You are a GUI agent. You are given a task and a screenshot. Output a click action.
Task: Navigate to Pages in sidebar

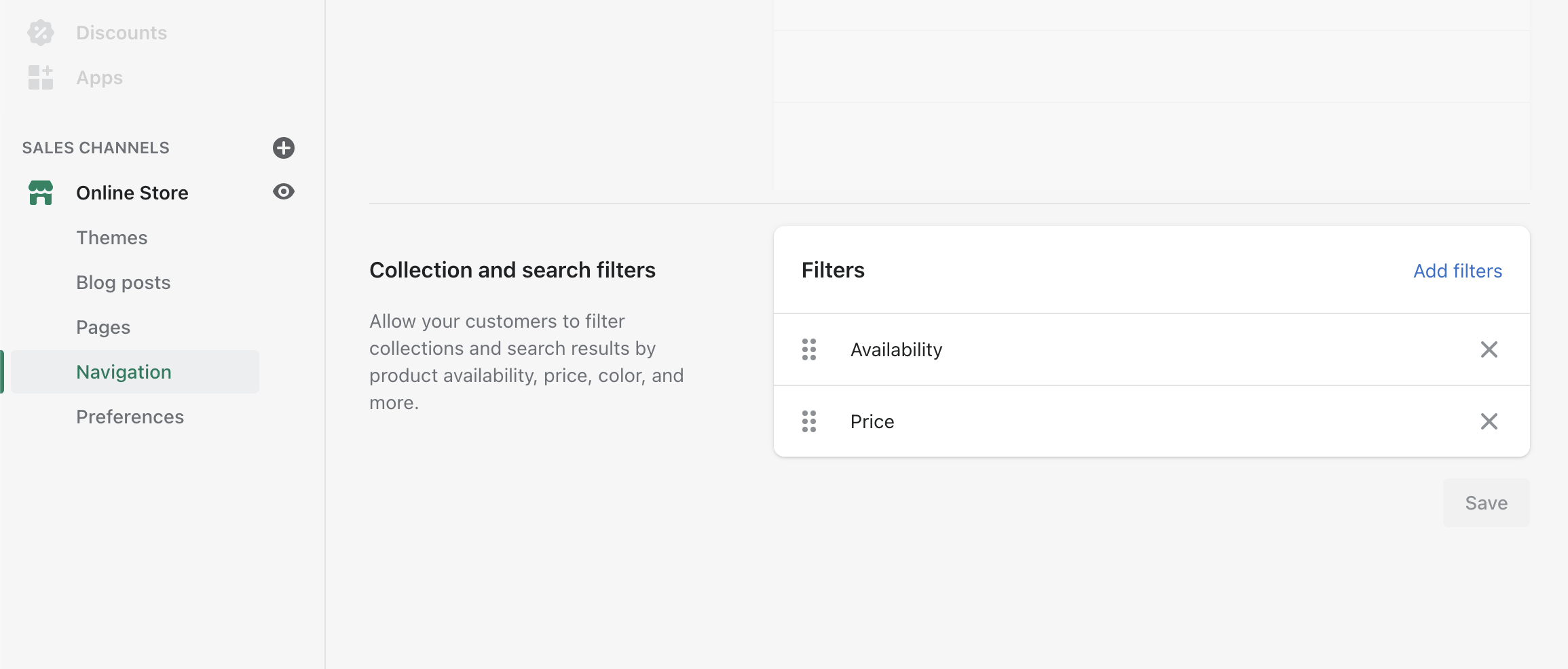tap(103, 327)
